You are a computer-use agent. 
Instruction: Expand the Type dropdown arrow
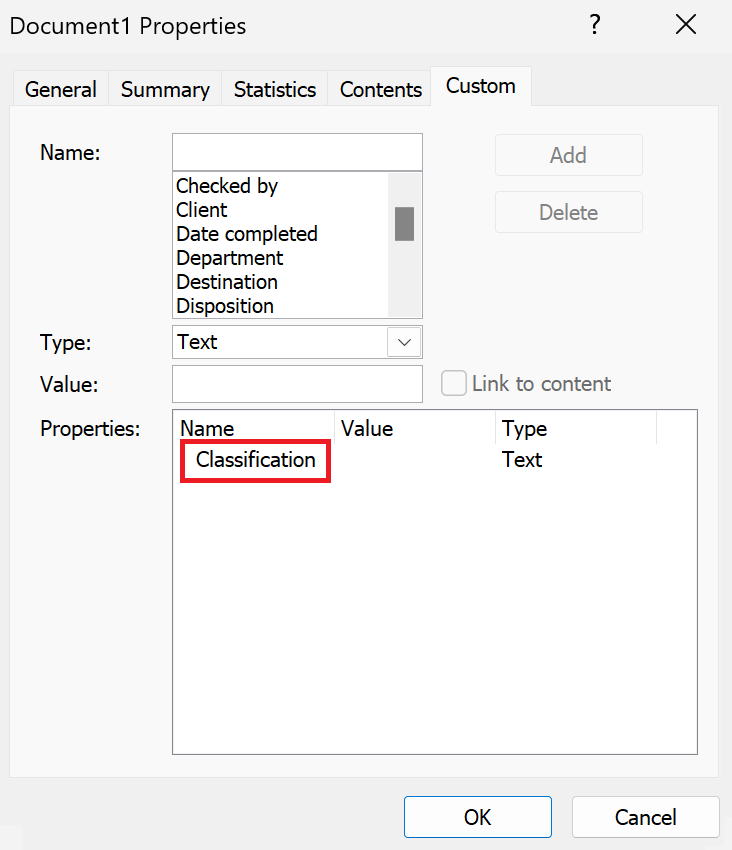404,342
